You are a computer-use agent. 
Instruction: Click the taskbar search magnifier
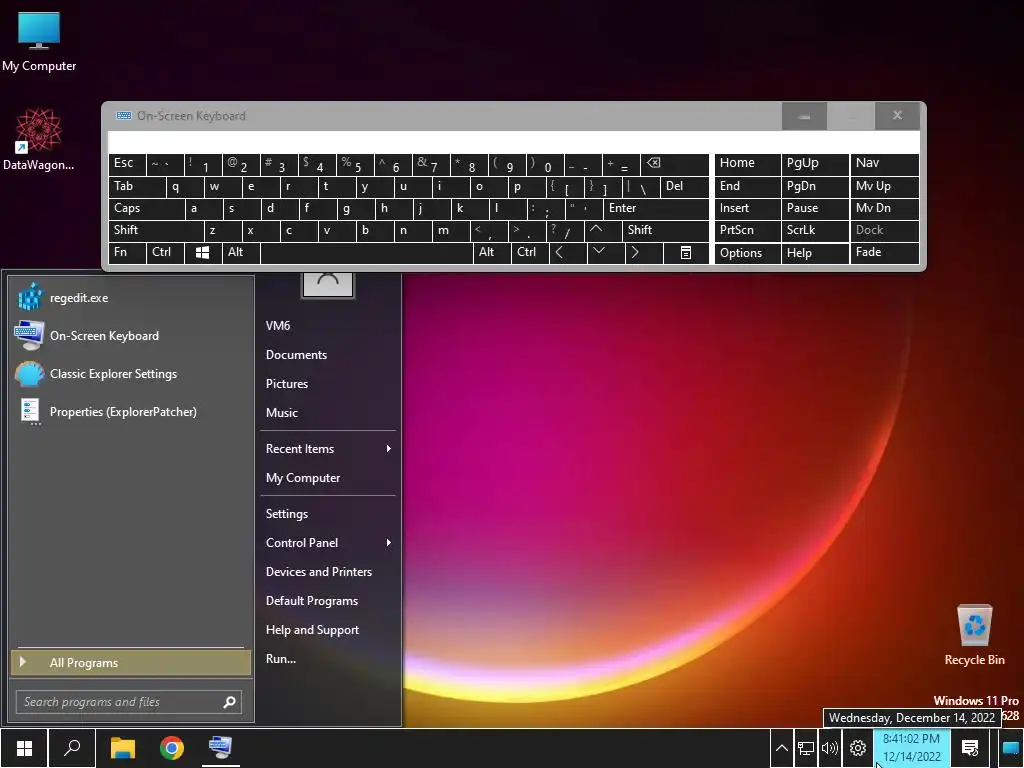72,748
